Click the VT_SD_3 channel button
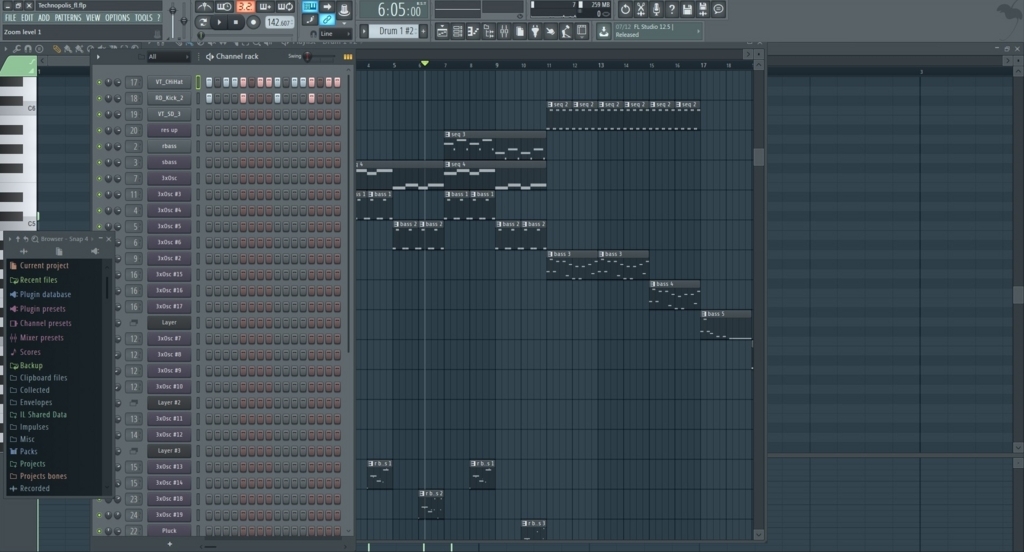1024x552 pixels. click(x=169, y=114)
